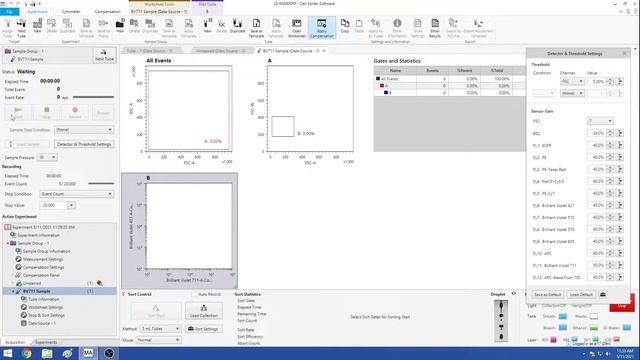Open the Sample Stop Condition dropdown
This screenshot has height=360, width=640.
[x=84, y=130]
